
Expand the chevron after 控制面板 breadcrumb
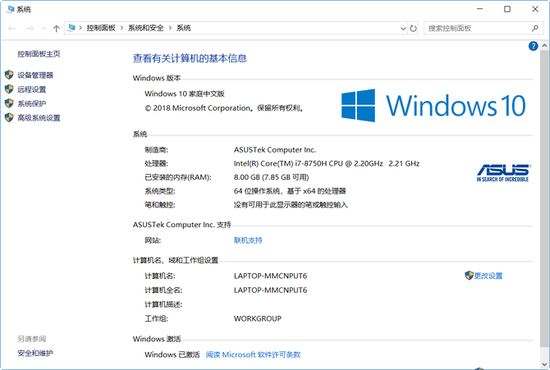(x=122, y=28)
